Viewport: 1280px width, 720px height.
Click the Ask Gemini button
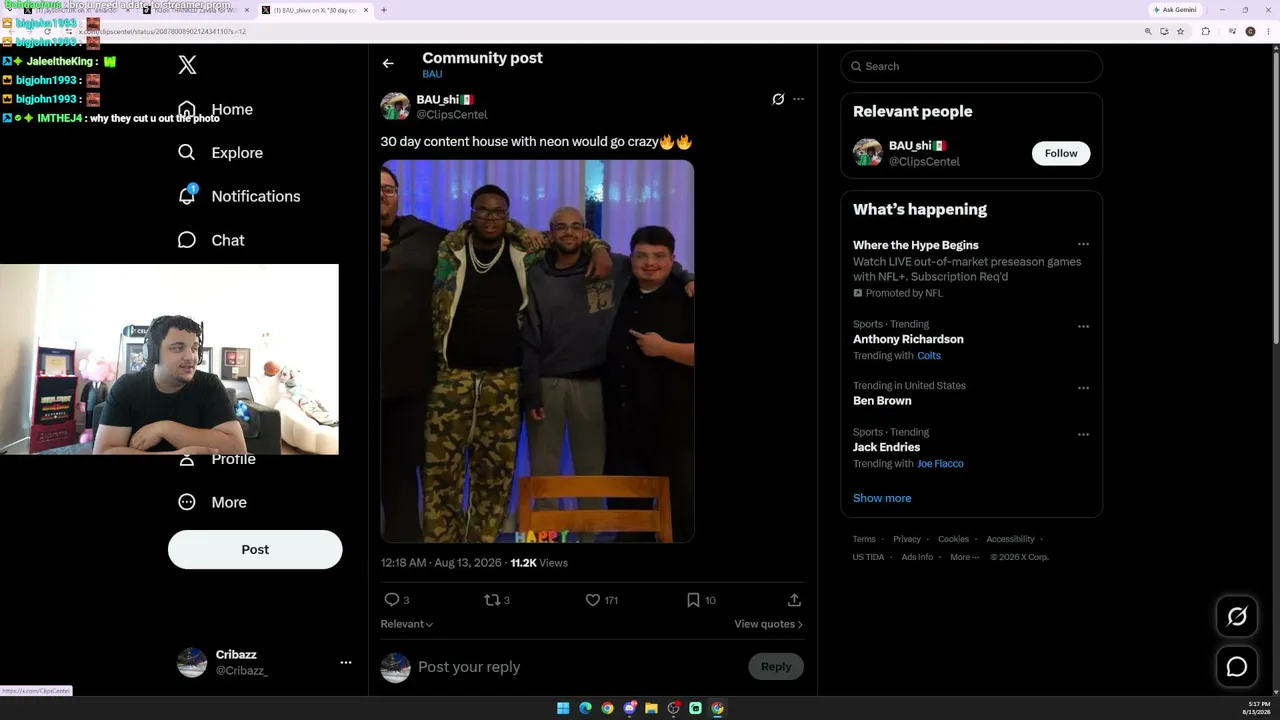(x=1175, y=10)
